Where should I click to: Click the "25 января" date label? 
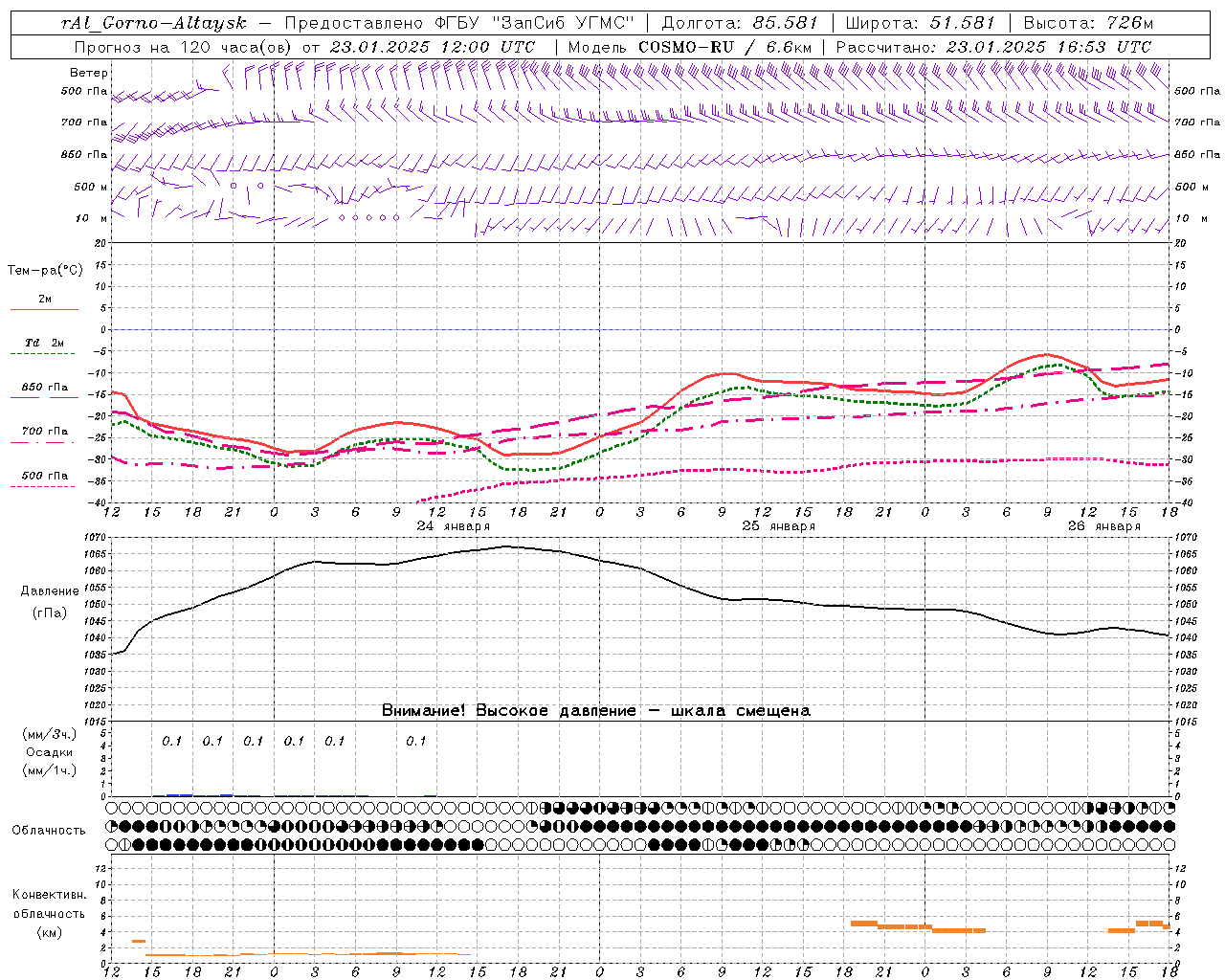point(779,526)
